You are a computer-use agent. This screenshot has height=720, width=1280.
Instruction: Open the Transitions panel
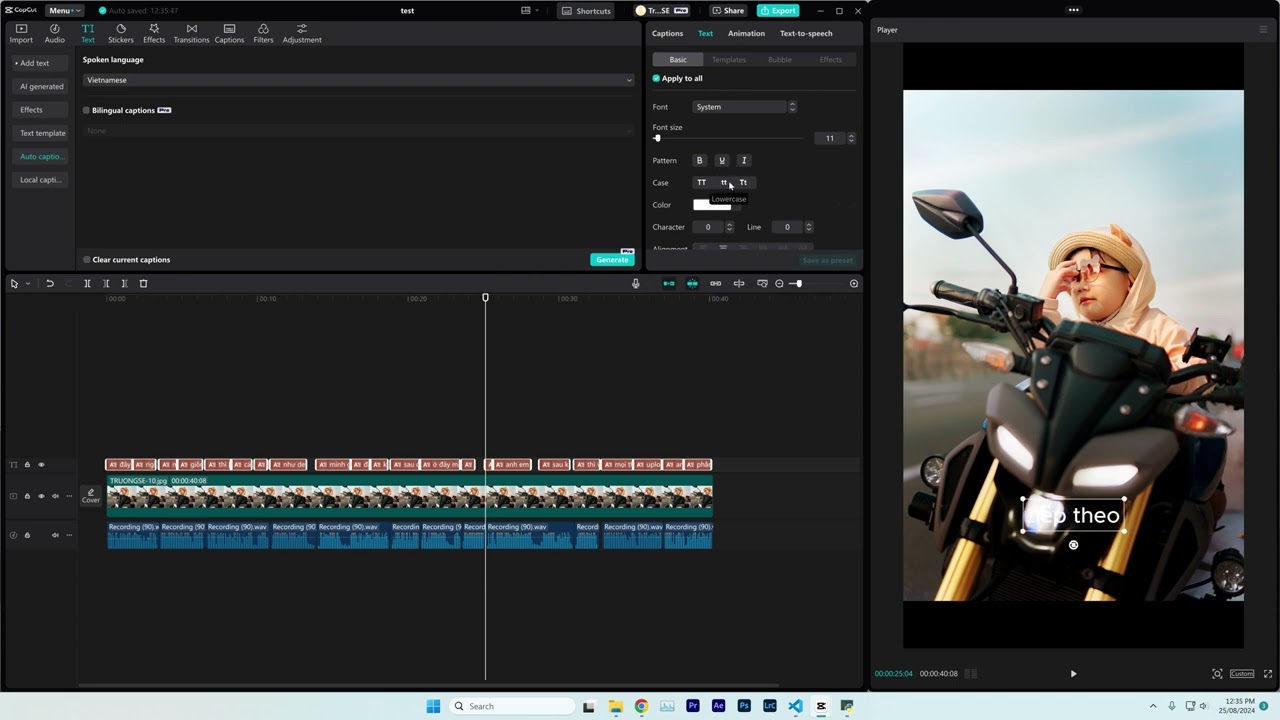tap(191, 34)
